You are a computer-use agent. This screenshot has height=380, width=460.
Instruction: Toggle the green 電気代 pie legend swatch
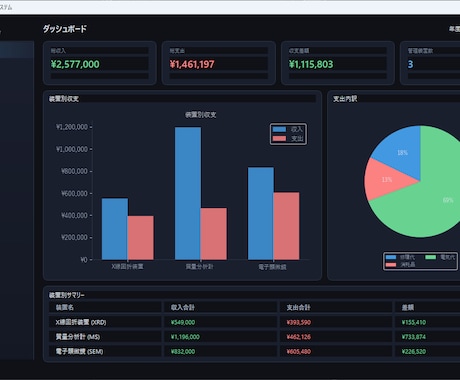pyautogui.click(x=431, y=257)
